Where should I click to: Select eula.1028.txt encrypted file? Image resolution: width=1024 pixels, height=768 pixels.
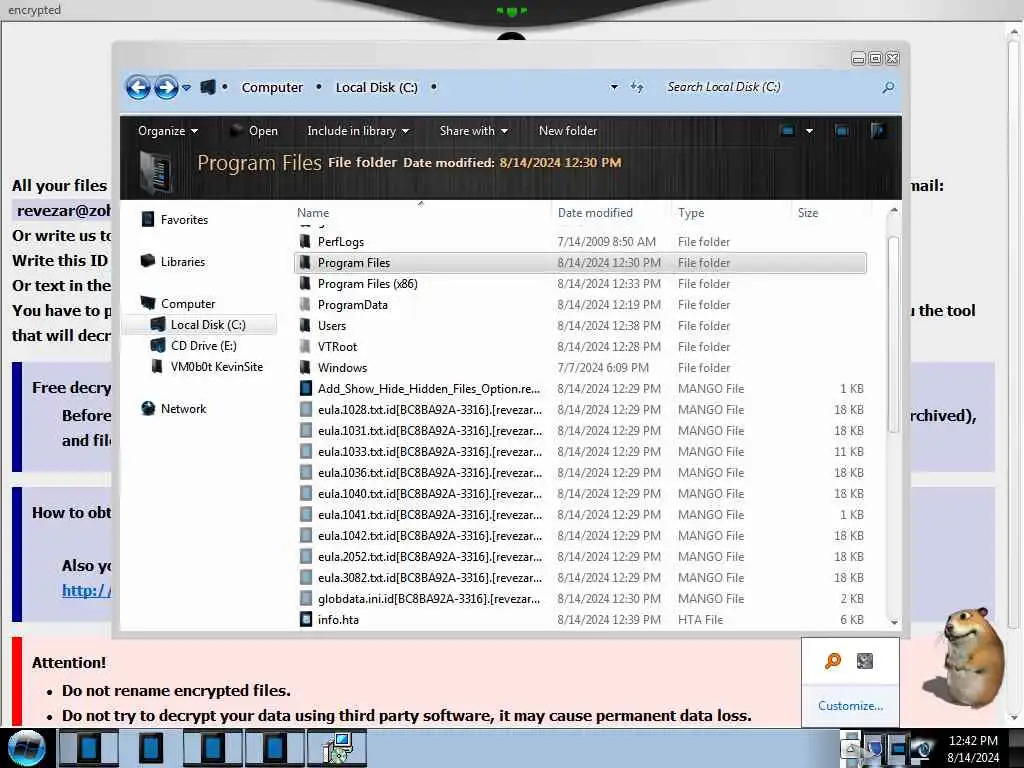580,409
